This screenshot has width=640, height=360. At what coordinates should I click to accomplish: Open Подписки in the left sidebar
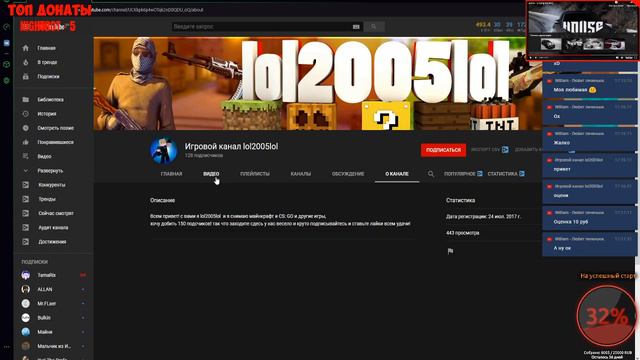pyautogui.click(x=48, y=77)
